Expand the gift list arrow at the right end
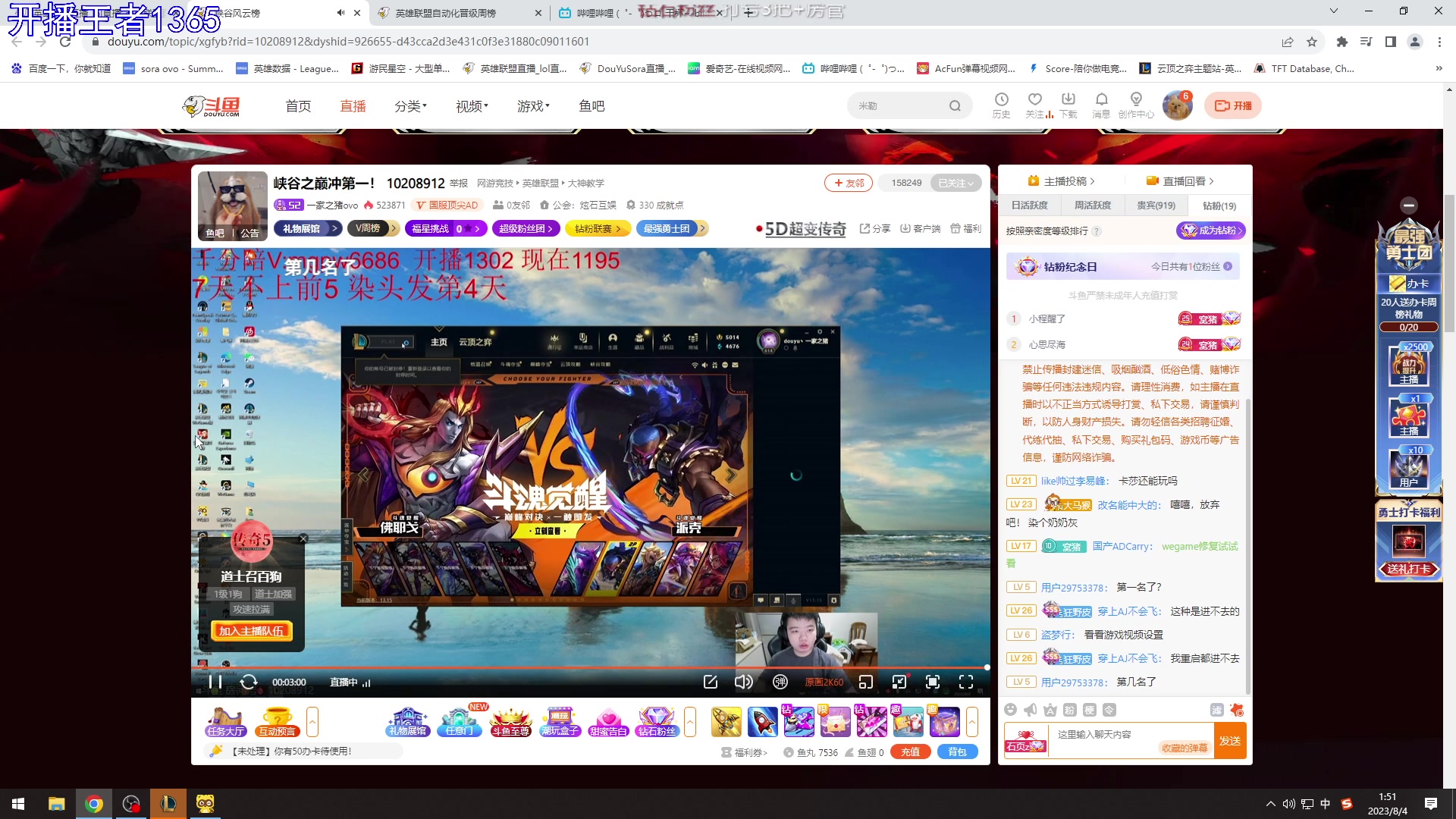Viewport: 1456px width, 819px height. pyautogui.click(x=972, y=722)
